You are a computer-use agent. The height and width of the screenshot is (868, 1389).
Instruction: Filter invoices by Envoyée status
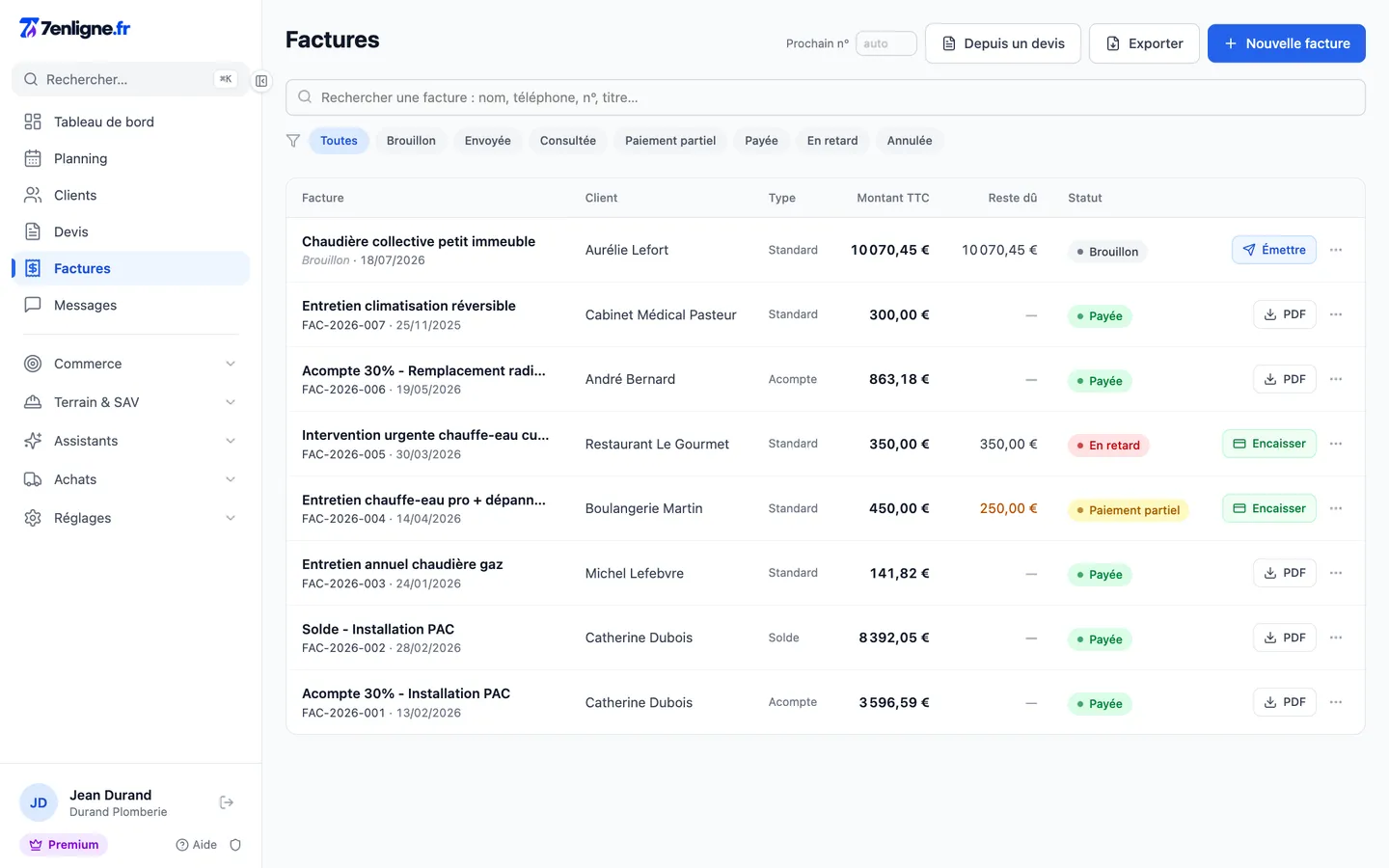[488, 141]
